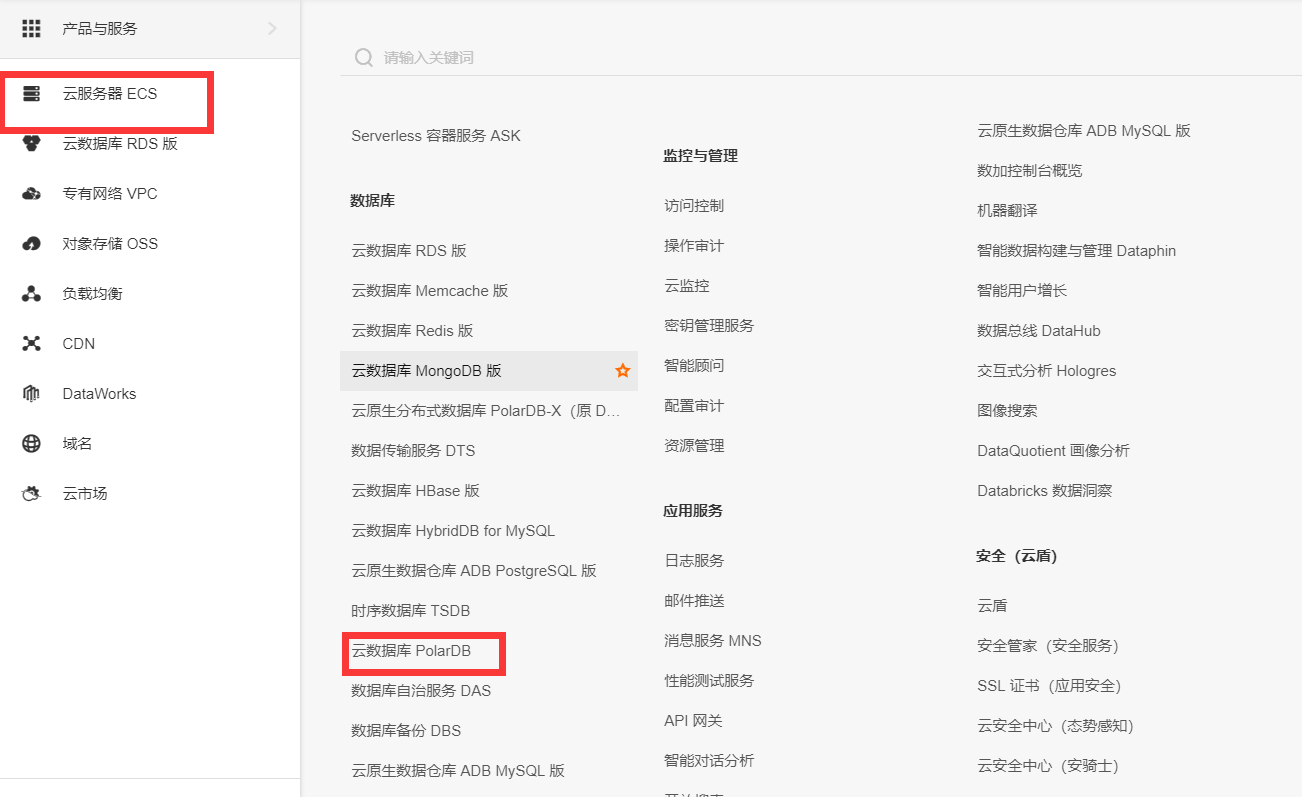Open 数据总线 DataHub
The height and width of the screenshot is (797, 1302).
(x=1039, y=331)
